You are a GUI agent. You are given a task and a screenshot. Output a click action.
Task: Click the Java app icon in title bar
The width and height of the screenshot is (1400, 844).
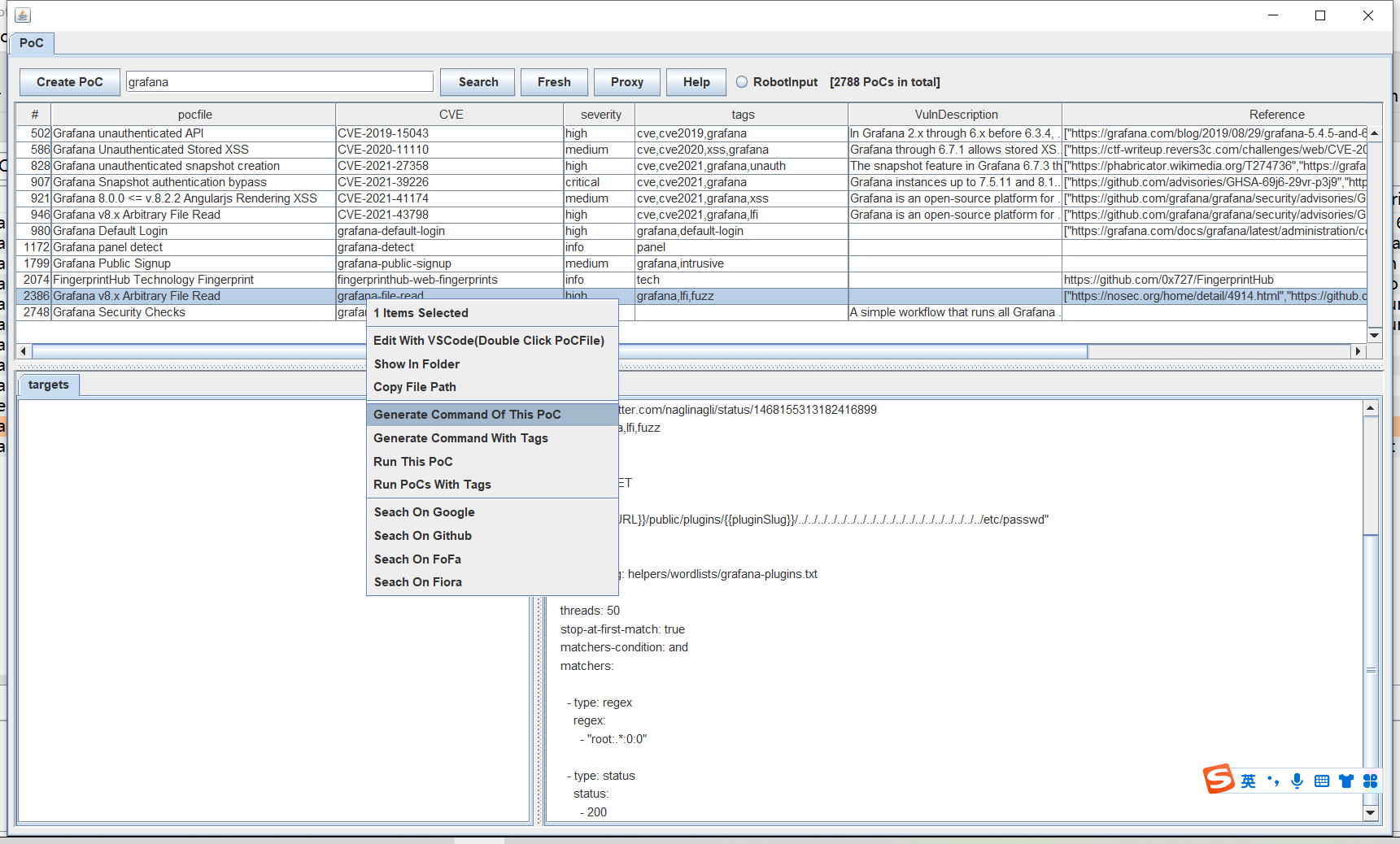[x=23, y=15]
